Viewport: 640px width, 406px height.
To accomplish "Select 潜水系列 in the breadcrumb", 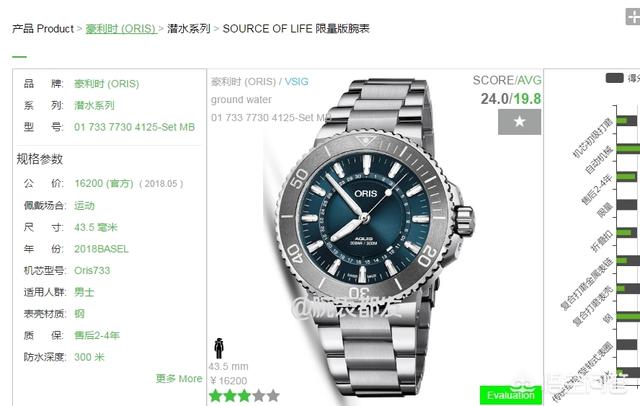I will tap(189, 29).
